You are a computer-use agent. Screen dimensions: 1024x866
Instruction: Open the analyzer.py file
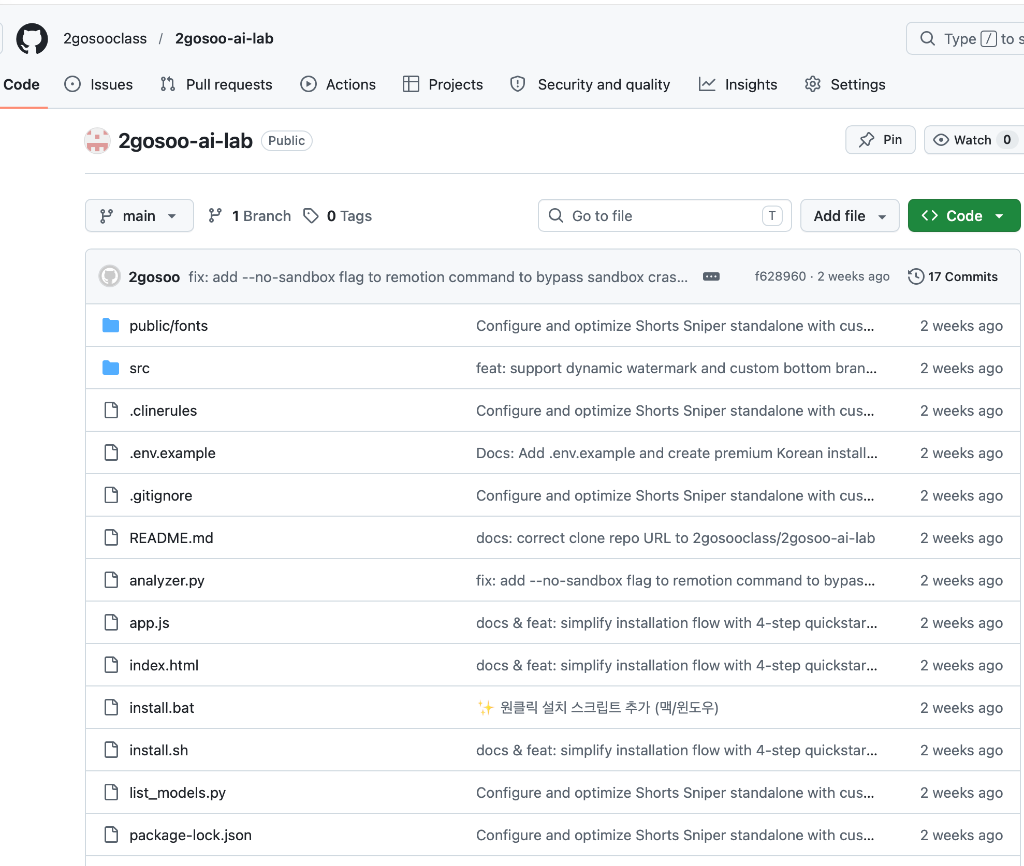click(167, 581)
